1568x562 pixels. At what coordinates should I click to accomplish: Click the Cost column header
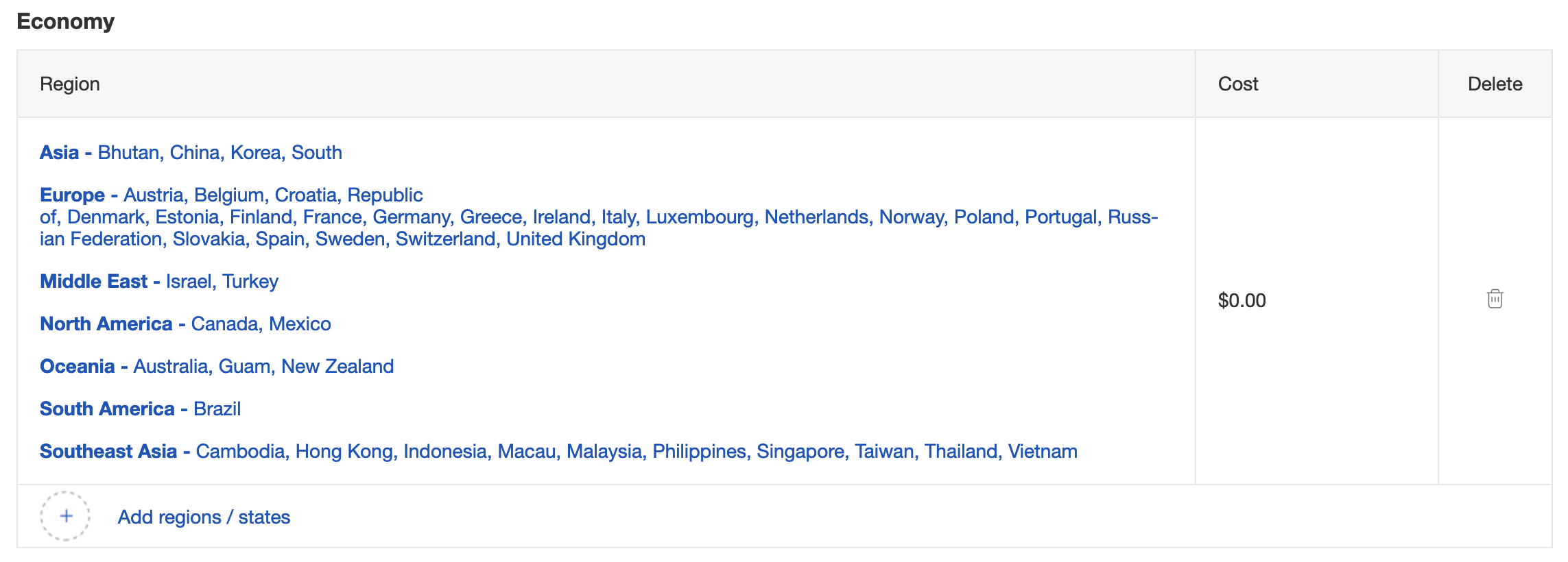(x=1238, y=84)
